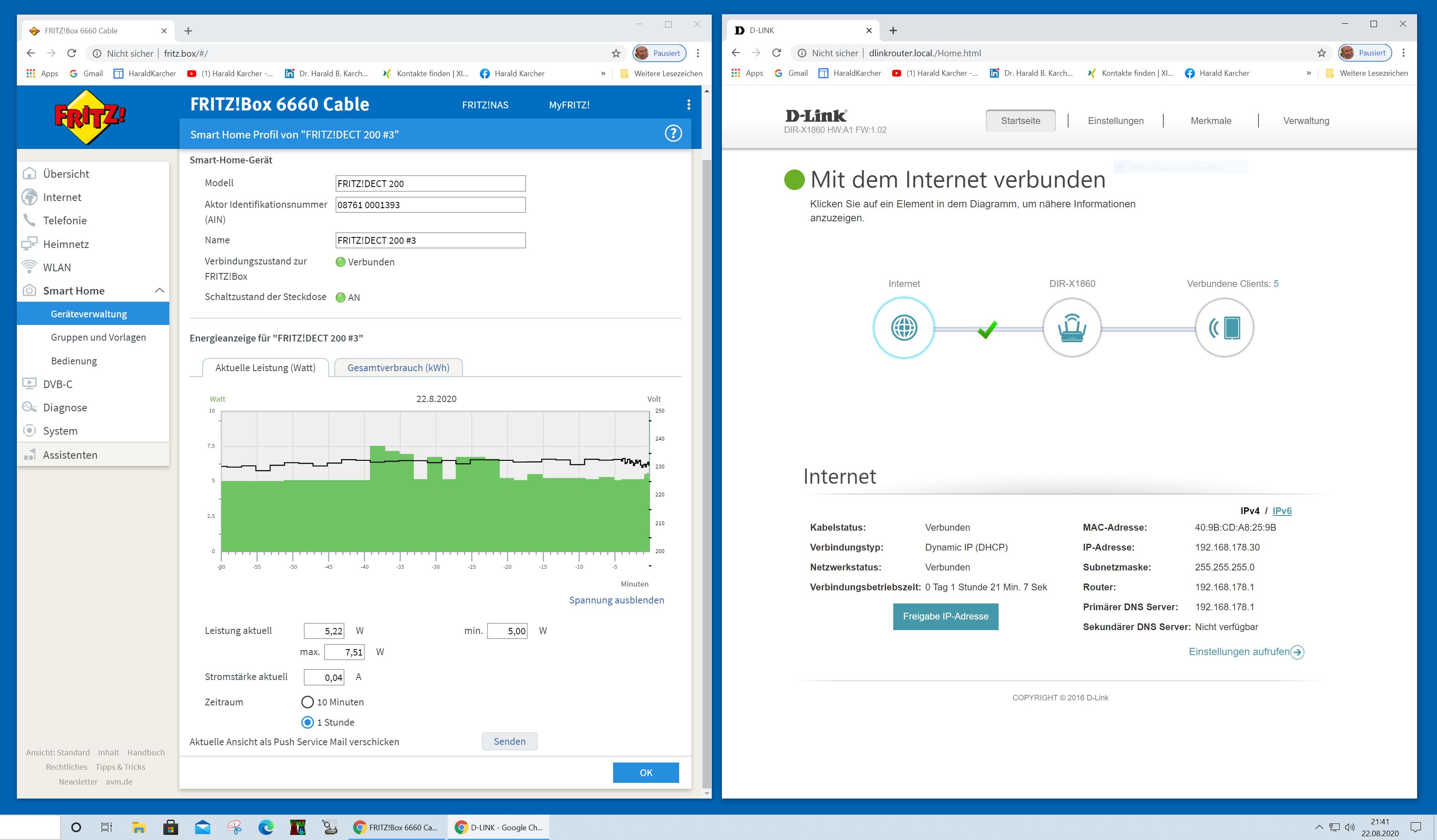Open the Einstellungen menu in D-Link
The width and height of the screenshot is (1437, 840).
pos(1115,121)
